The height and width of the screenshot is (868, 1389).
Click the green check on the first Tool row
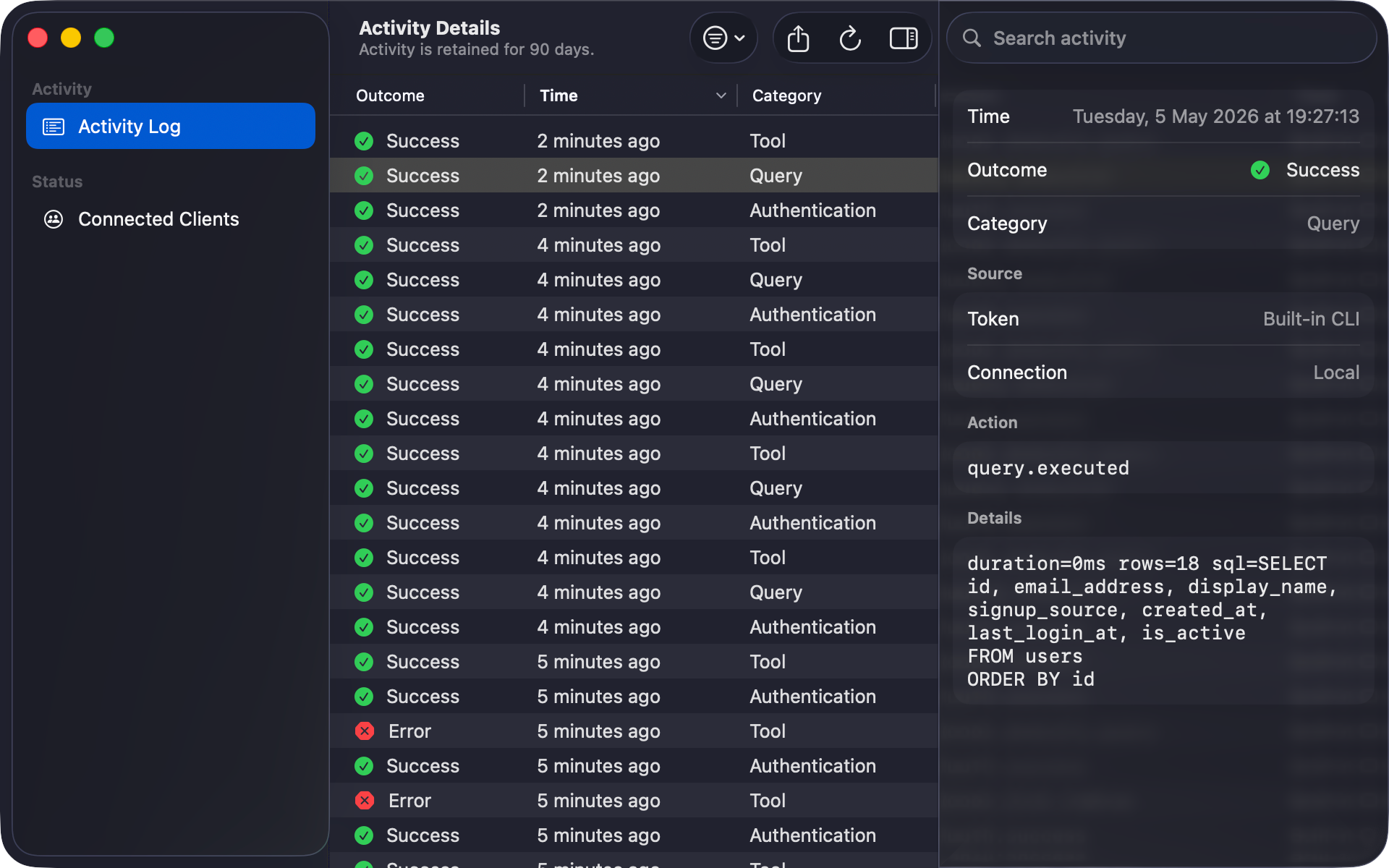tap(364, 141)
